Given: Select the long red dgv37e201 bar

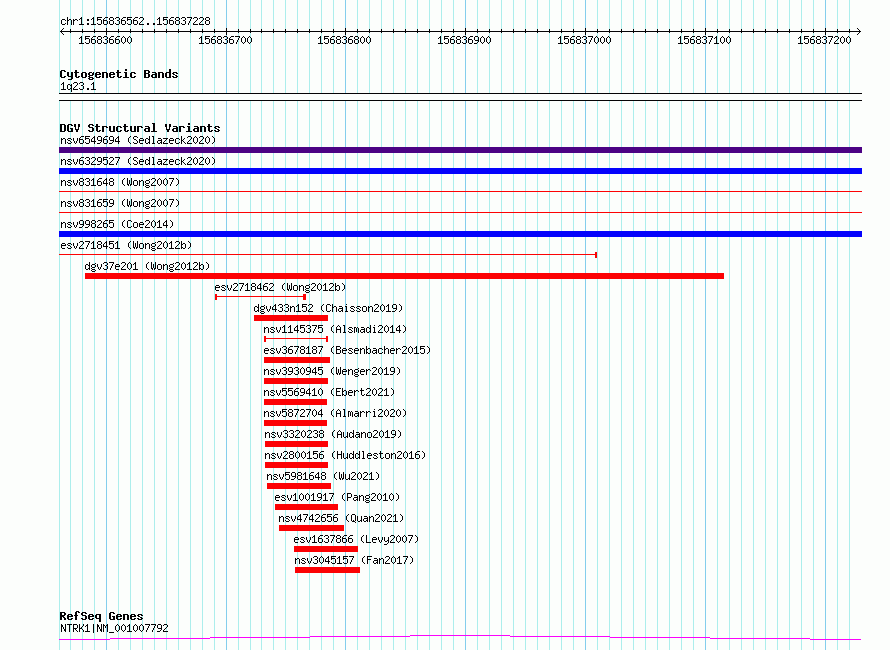Looking at the screenshot, I should pyautogui.click(x=404, y=276).
